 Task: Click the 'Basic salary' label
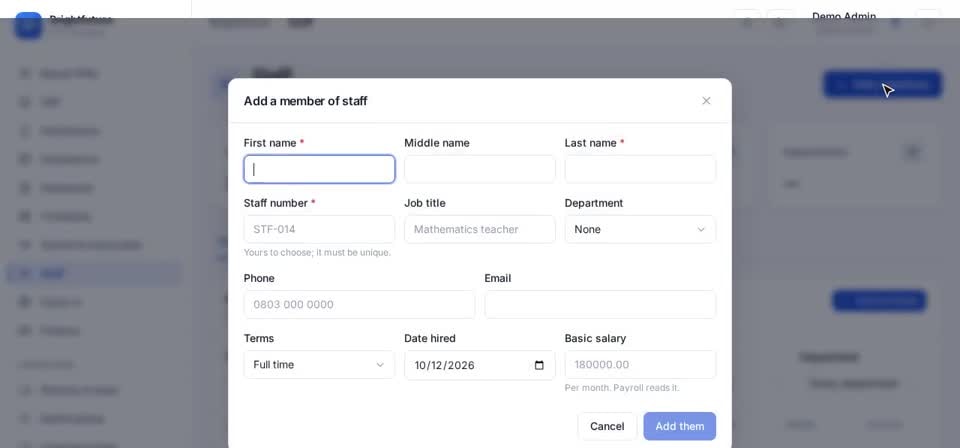pyautogui.click(x=595, y=338)
